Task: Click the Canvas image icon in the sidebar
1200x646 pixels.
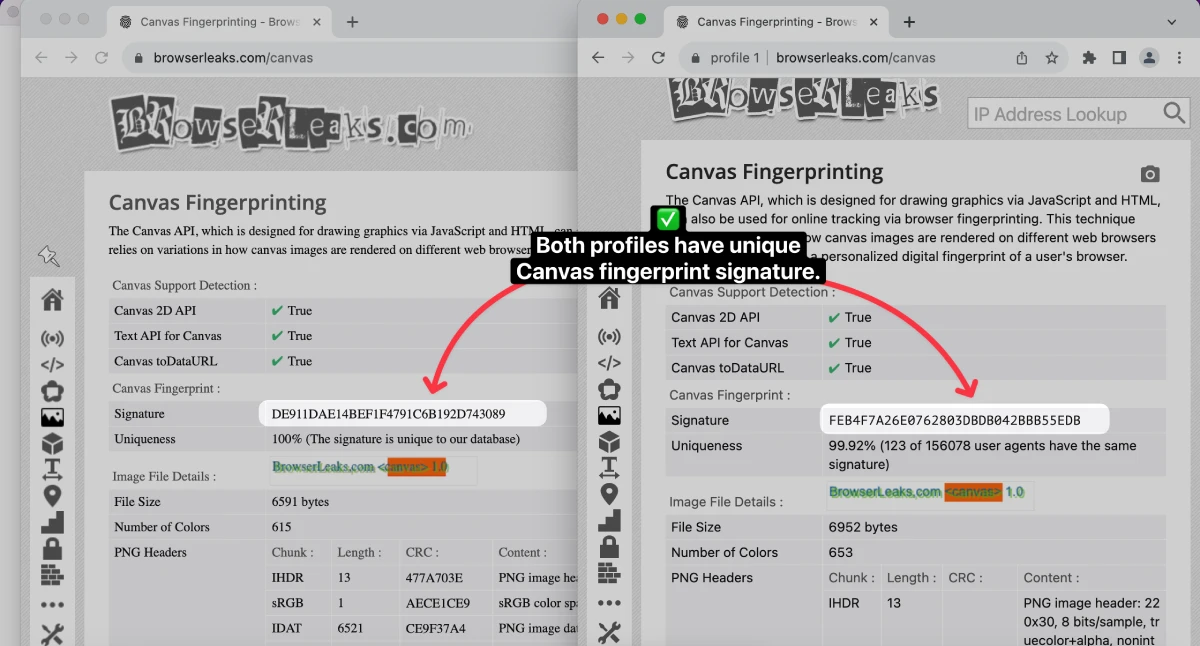Action: [x=610, y=414]
